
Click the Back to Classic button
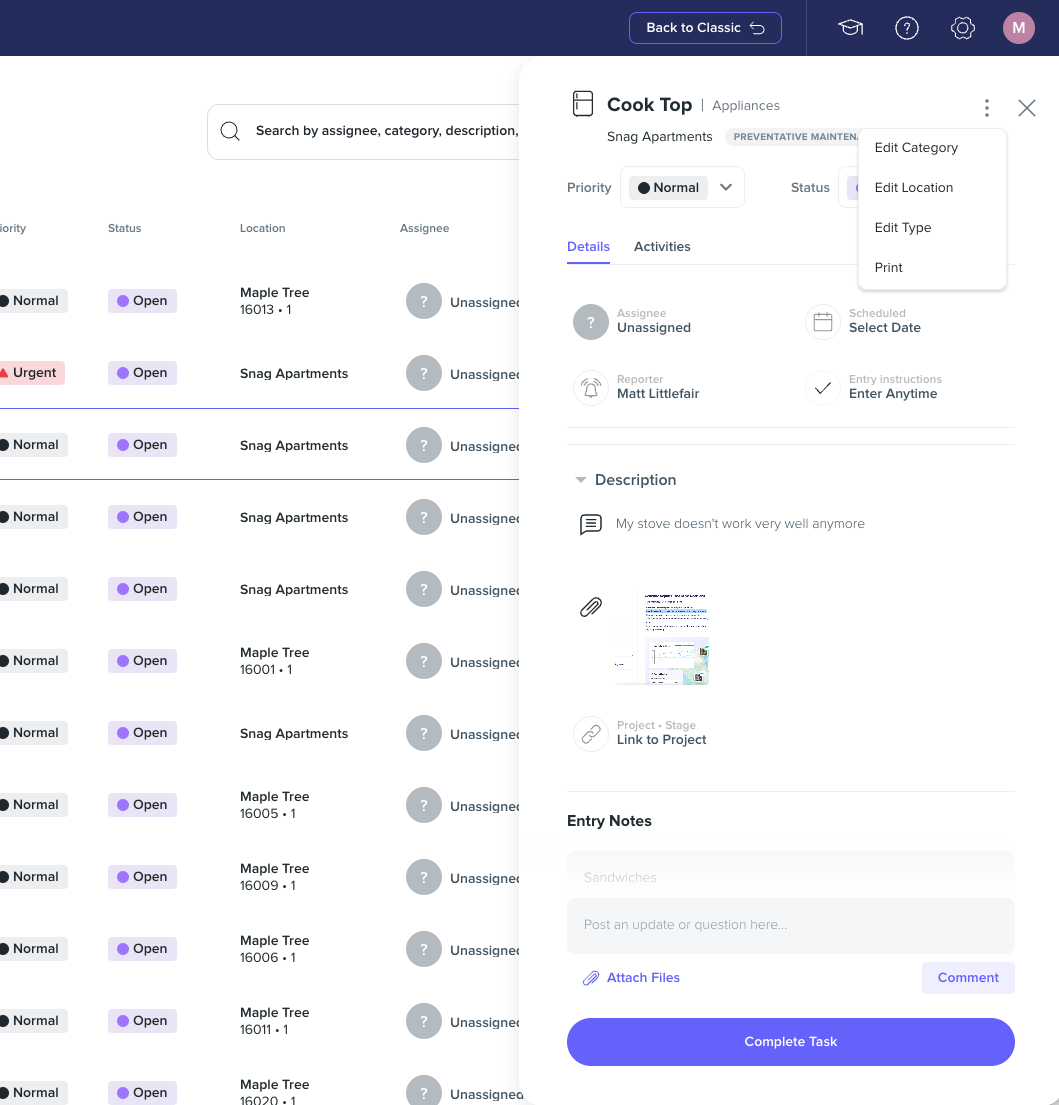(x=705, y=28)
